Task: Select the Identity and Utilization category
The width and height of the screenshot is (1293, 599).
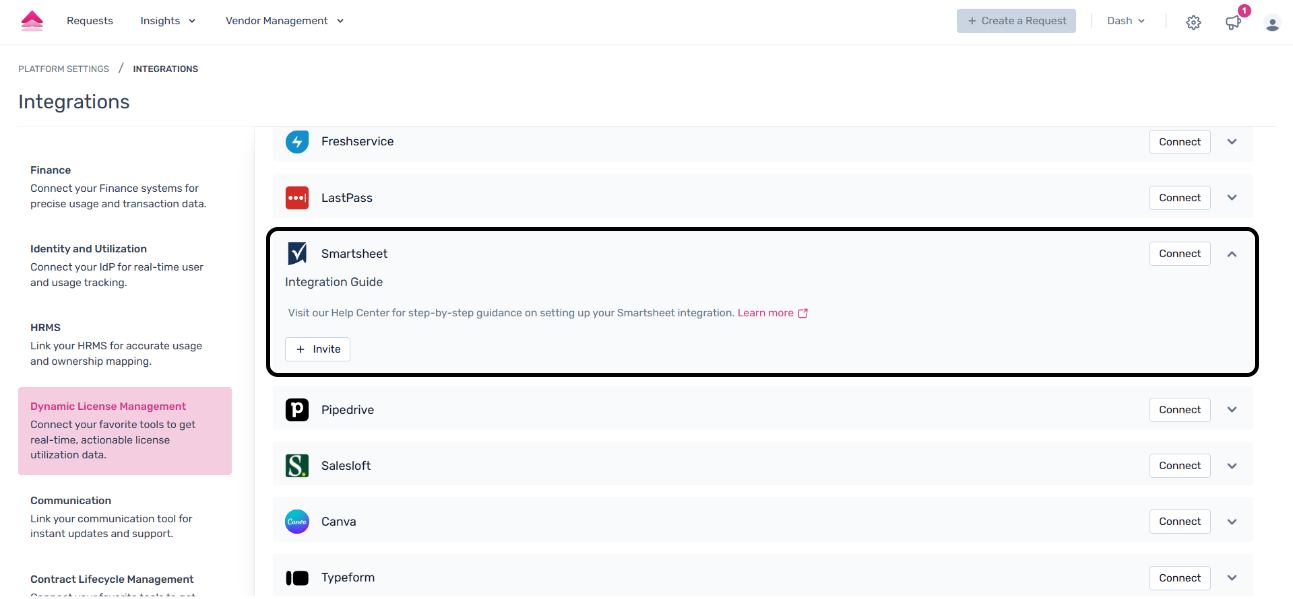Action: tap(125, 265)
